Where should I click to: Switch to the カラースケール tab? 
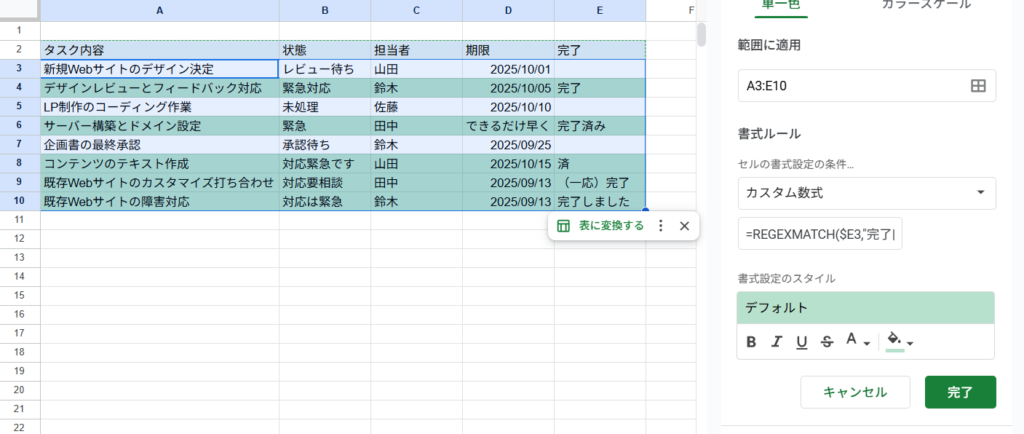click(x=925, y=6)
